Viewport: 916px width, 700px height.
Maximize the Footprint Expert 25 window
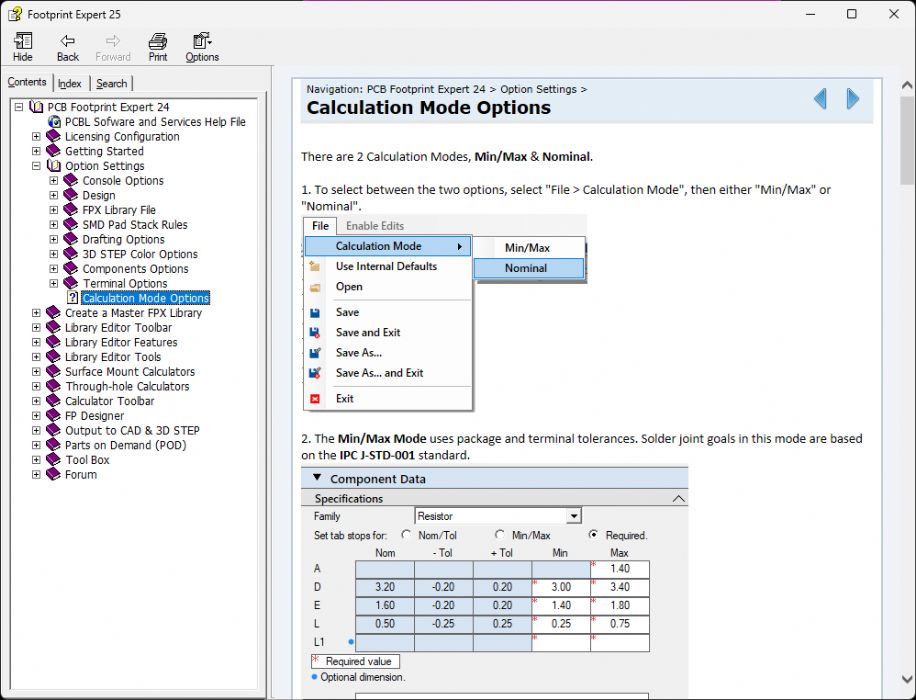[852, 14]
